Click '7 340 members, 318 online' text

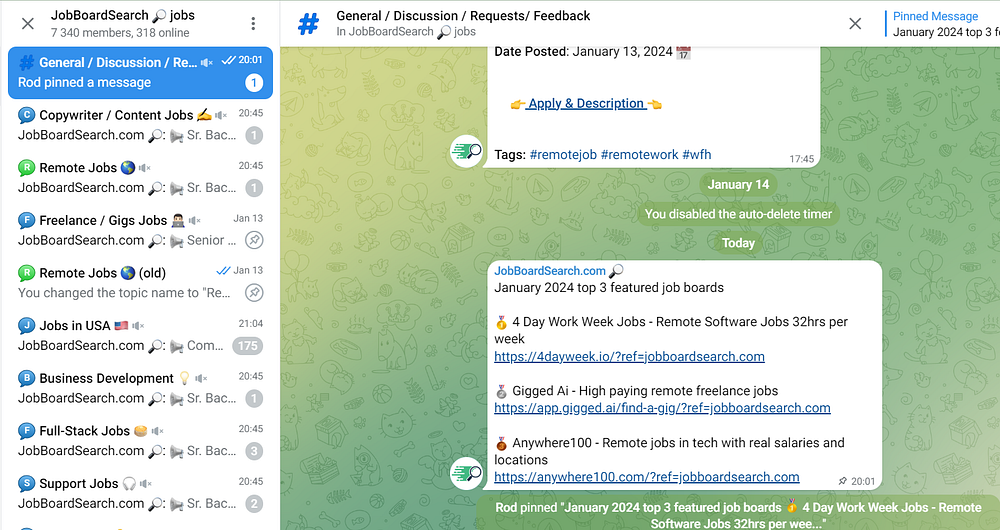coord(120,33)
